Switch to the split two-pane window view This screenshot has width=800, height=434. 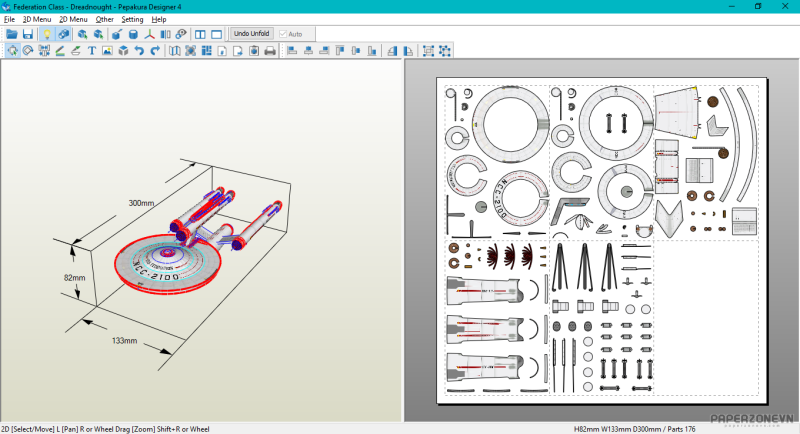199,34
